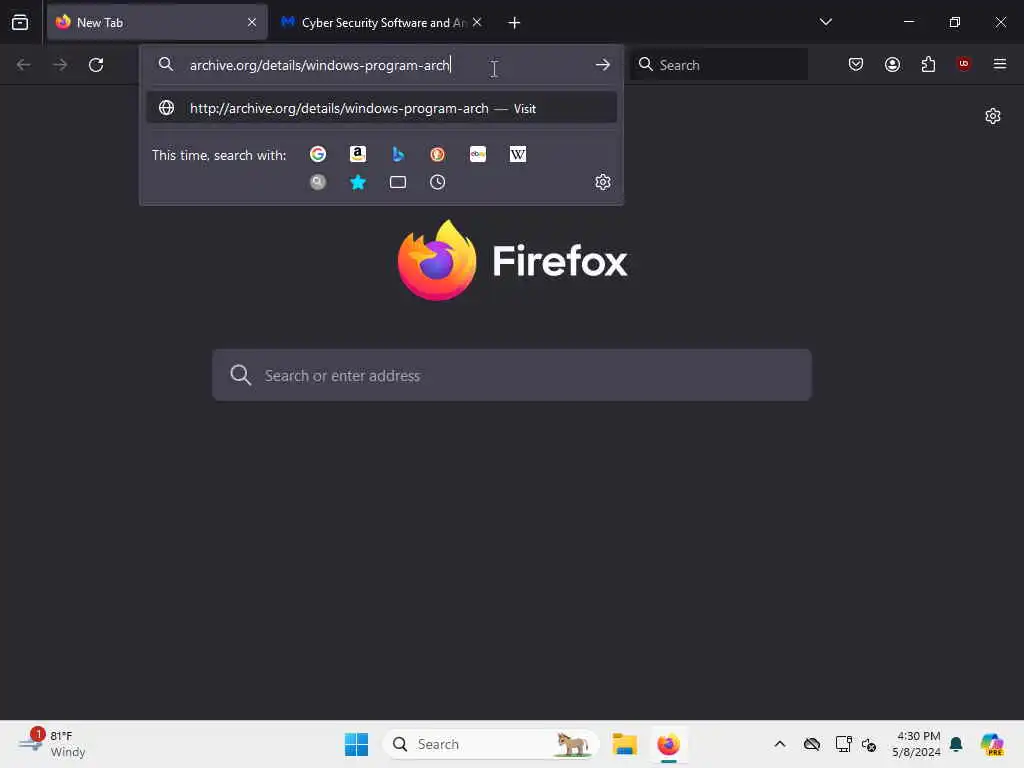The width and height of the screenshot is (1024, 768).
Task: Click the Windows taskbar Search box
Action: click(x=491, y=744)
